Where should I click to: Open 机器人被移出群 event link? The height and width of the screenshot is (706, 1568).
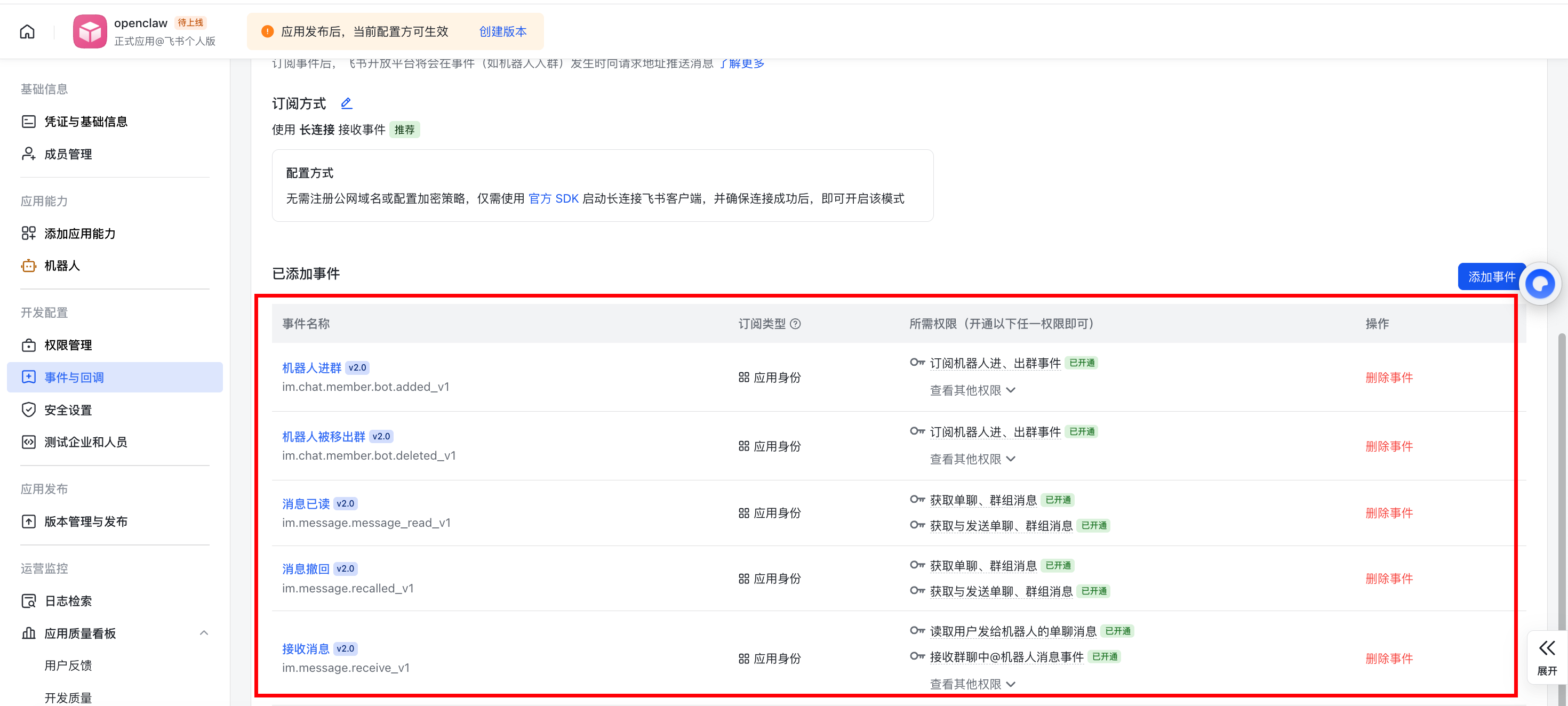[324, 436]
